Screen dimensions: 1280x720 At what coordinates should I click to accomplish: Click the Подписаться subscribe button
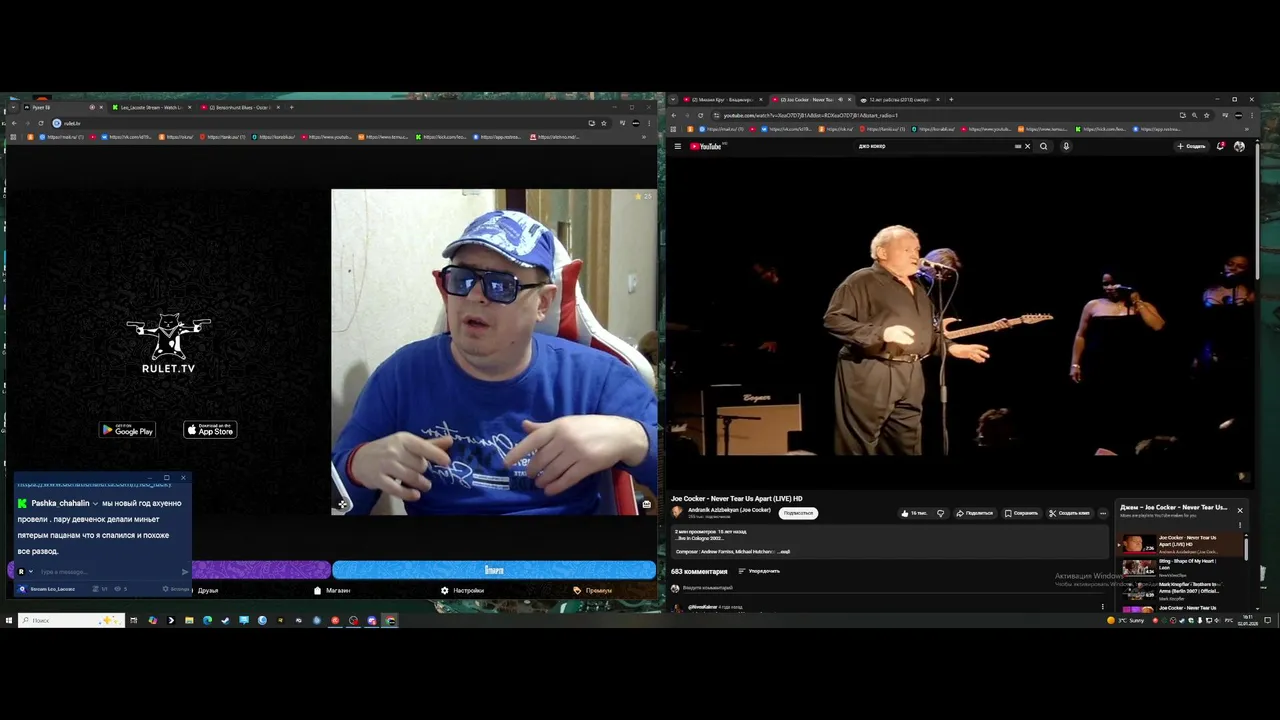click(x=798, y=513)
